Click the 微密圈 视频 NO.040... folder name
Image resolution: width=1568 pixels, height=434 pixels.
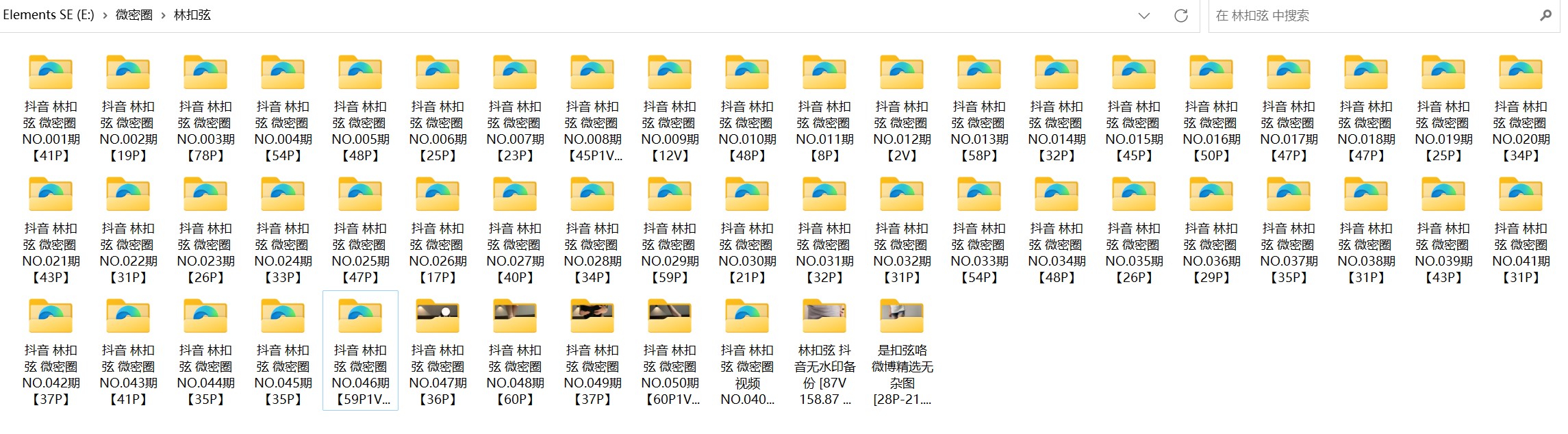coord(748,375)
